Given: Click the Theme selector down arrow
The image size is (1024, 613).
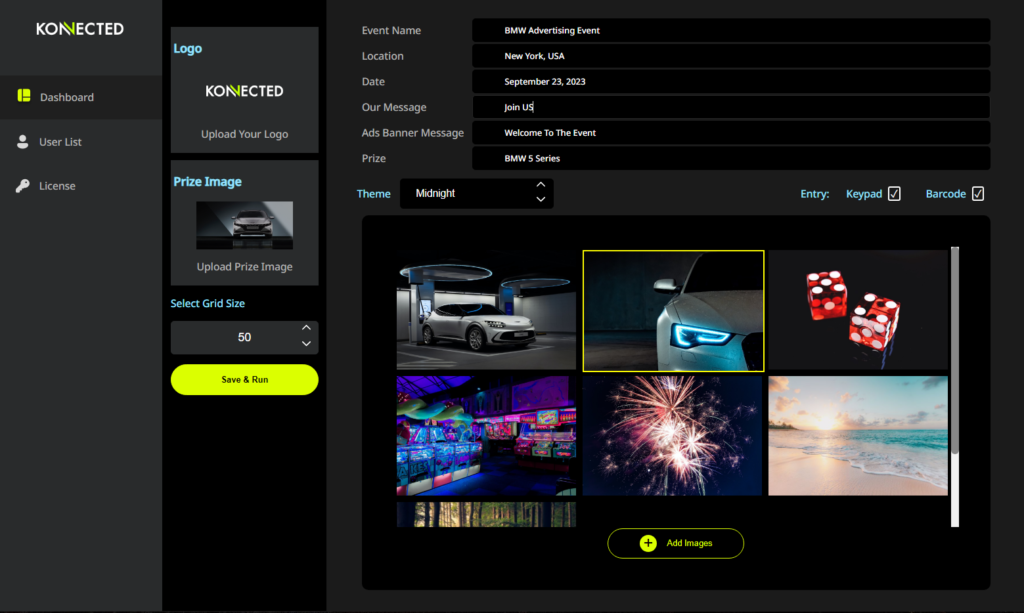Looking at the screenshot, I should 541,200.
